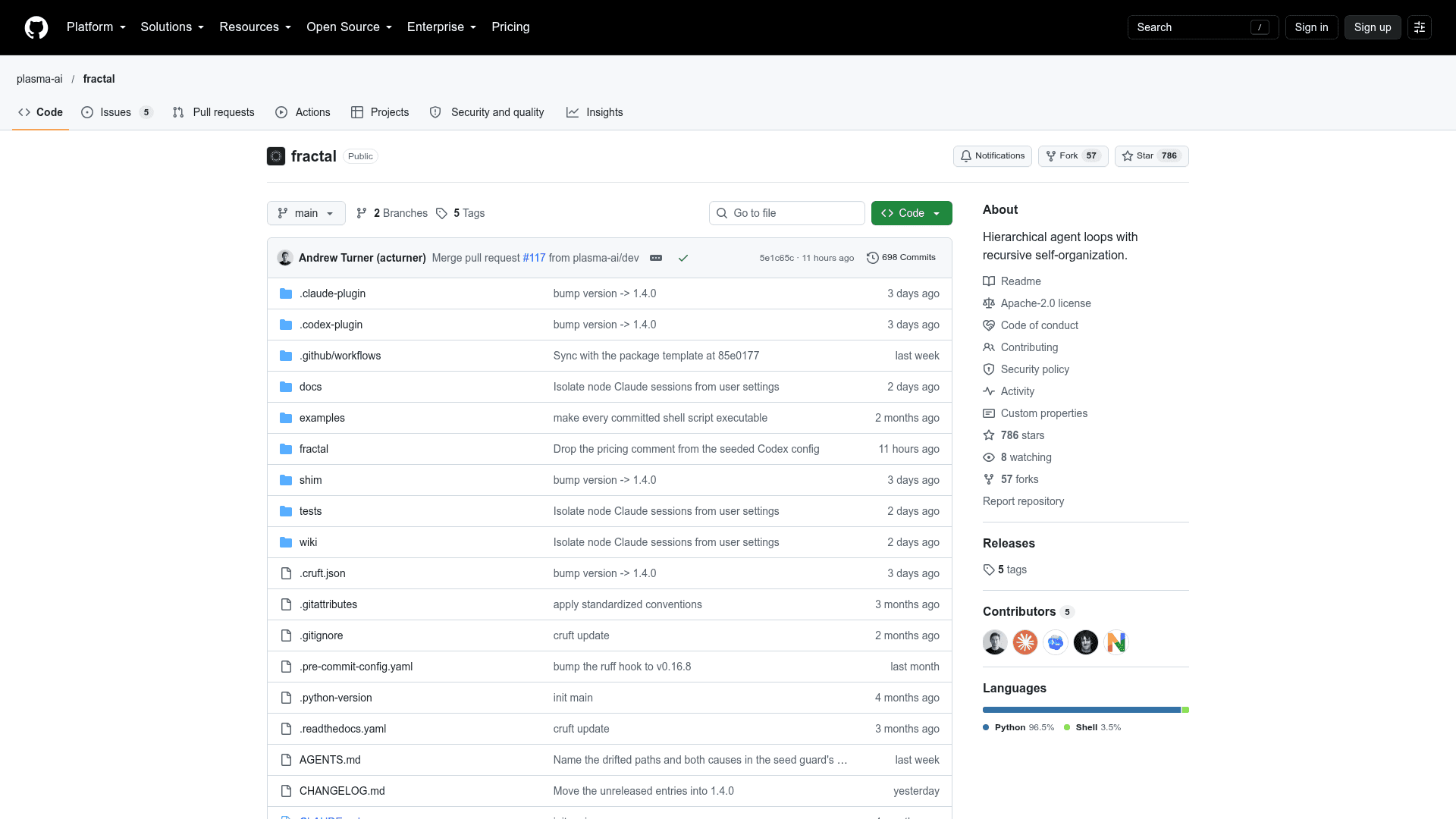The height and width of the screenshot is (819, 1456).
Task: Click the Shell language color dot
Action: (1067, 727)
